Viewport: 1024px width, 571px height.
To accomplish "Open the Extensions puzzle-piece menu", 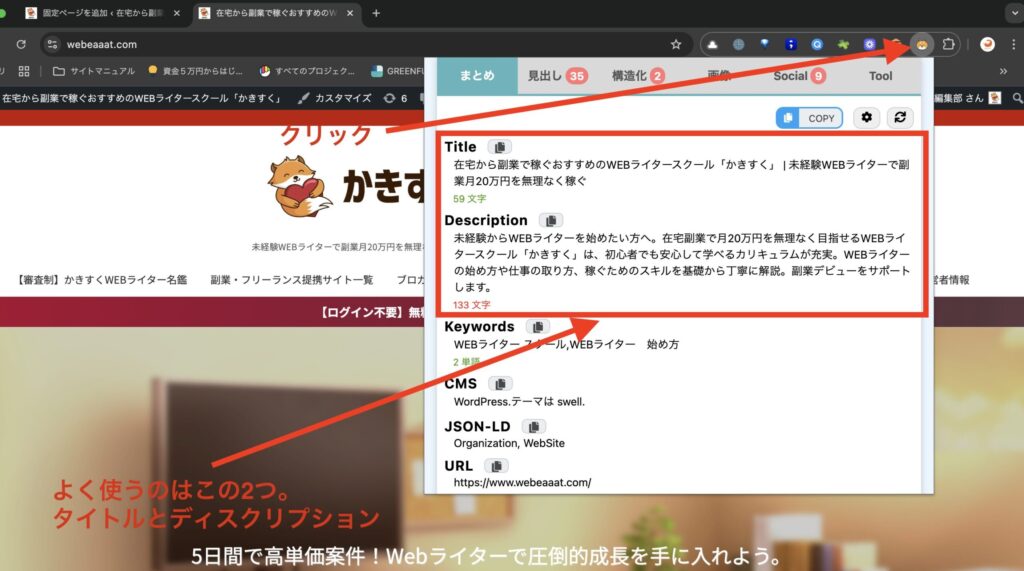I will click(948, 44).
